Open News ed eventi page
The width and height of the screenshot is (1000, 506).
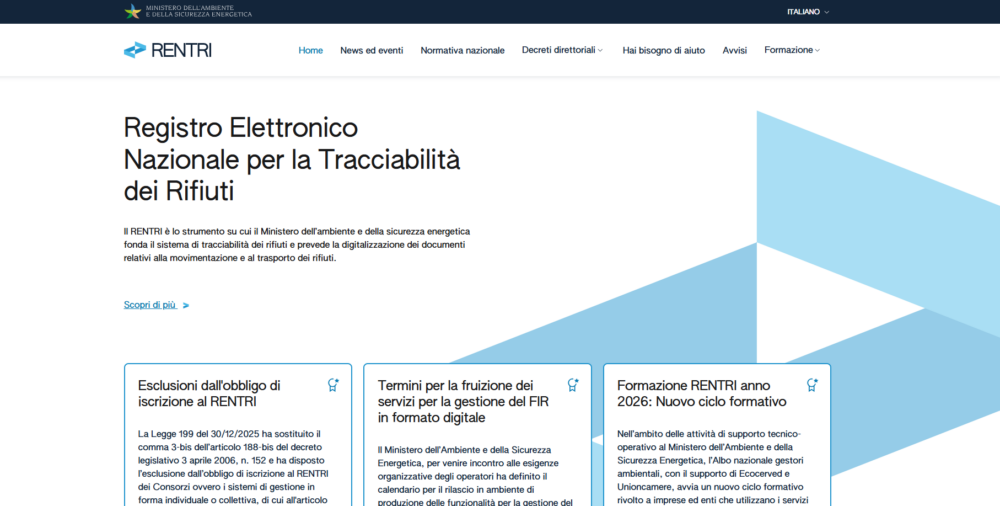tap(371, 50)
